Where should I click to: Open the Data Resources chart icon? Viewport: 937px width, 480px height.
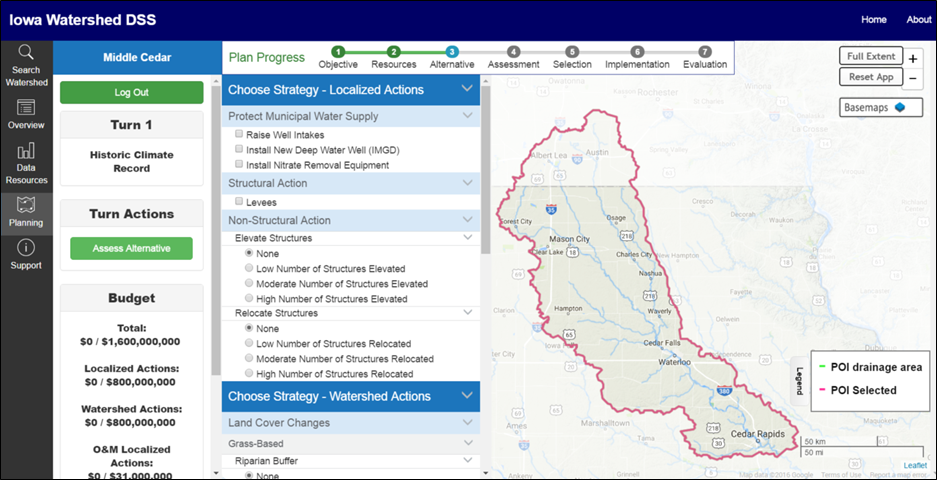26,152
